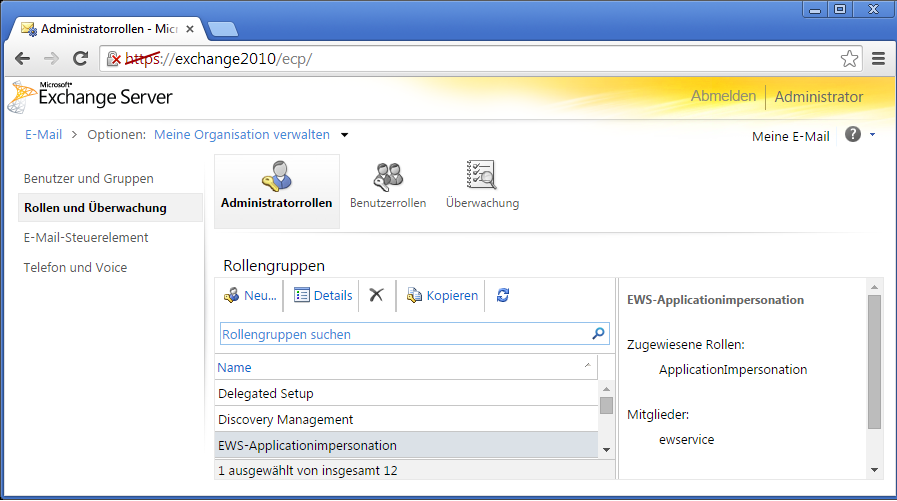Viewport: 897px width, 501px height.
Task: Click the Abmelden link
Action: tap(723, 96)
